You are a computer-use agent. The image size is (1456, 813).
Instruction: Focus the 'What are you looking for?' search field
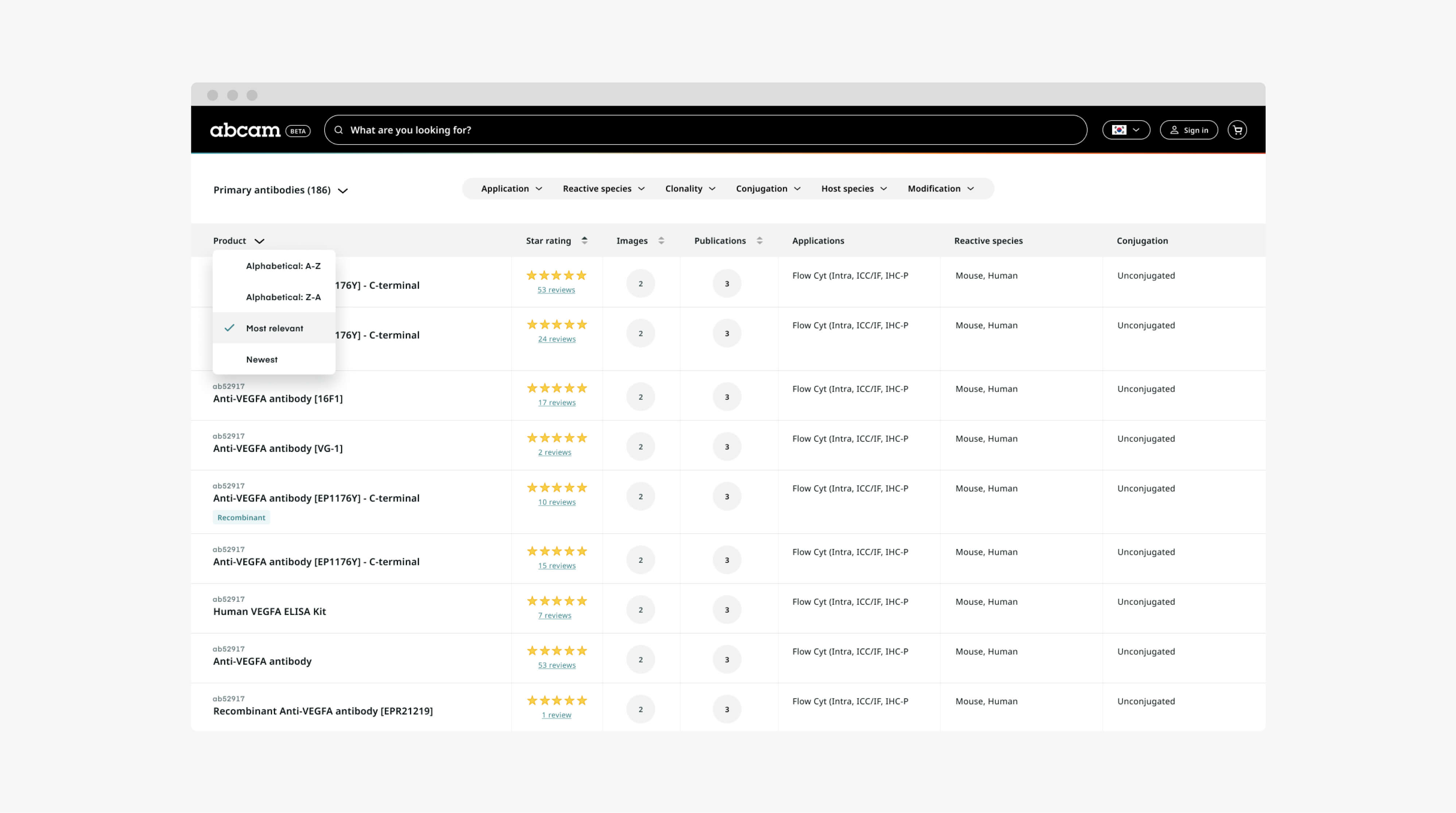pos(705,130)
